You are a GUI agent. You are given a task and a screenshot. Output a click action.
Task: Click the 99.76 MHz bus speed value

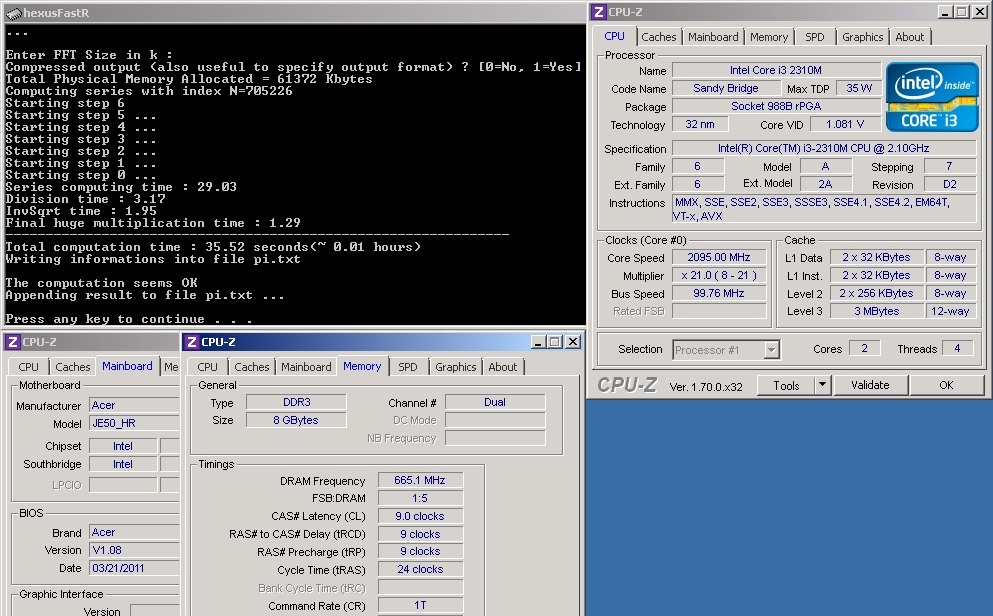(719, 294)
